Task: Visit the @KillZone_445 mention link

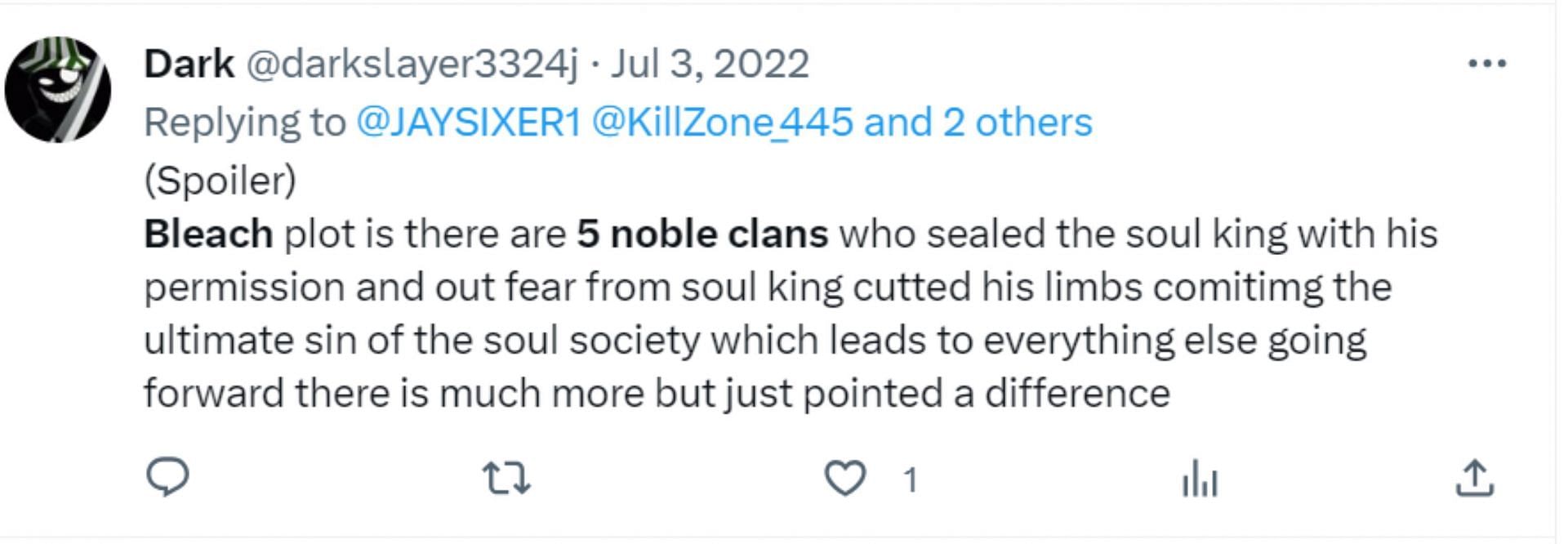Action: pyautogui.click(x=722, y=123)
